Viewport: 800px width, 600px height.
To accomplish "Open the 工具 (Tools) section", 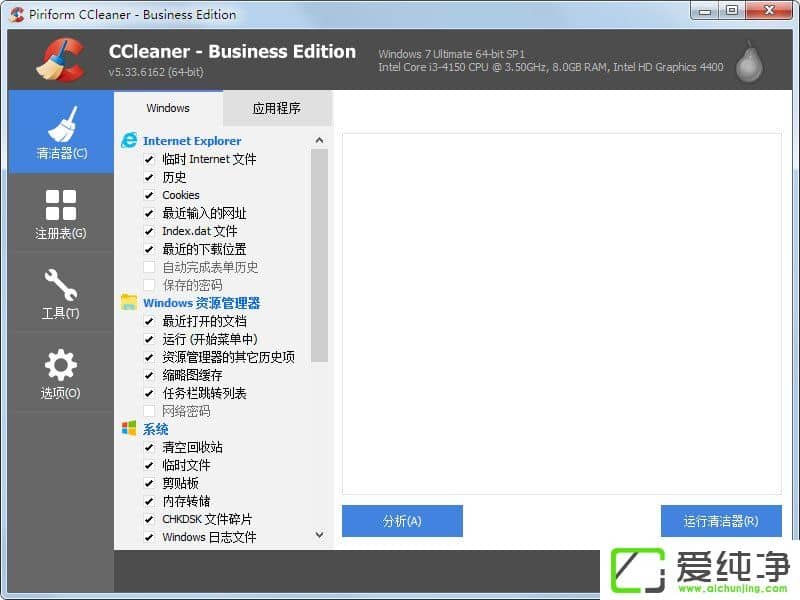I will pyautogui.click(x=61, y=293).
